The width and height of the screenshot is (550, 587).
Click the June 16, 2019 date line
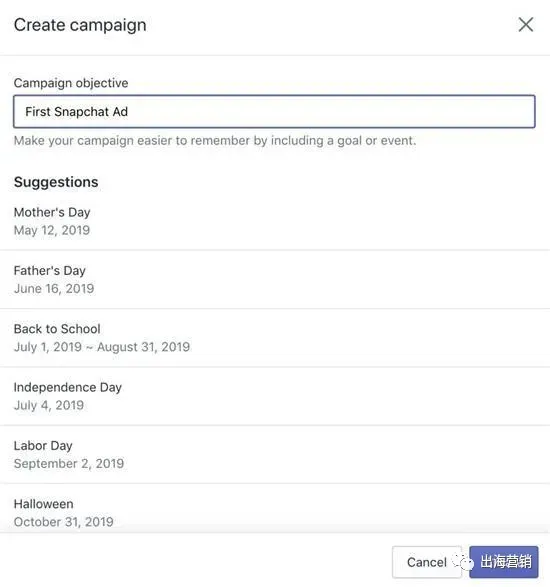click(x=54, y=289)
